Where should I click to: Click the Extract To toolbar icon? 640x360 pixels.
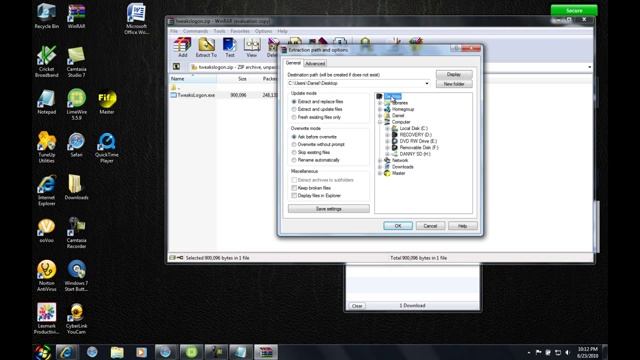[x=206, y=47]
